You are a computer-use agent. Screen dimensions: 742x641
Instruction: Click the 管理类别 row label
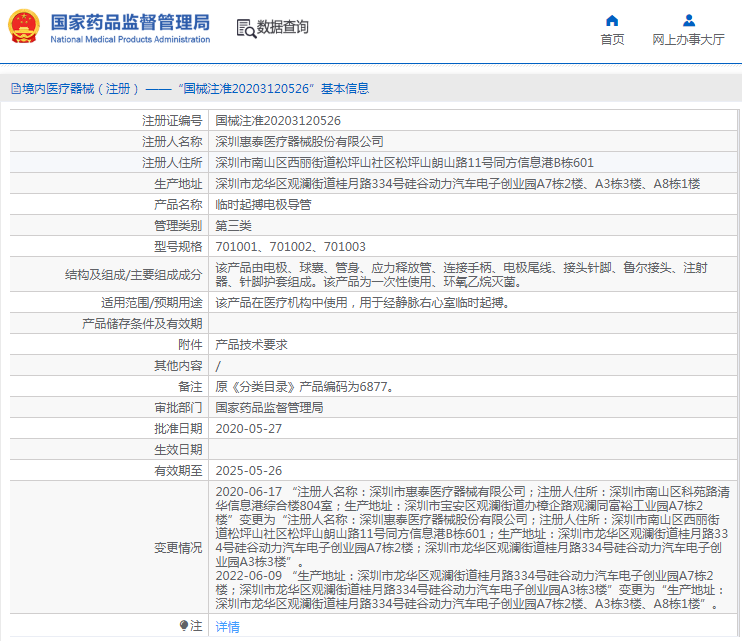coord(178,226)
